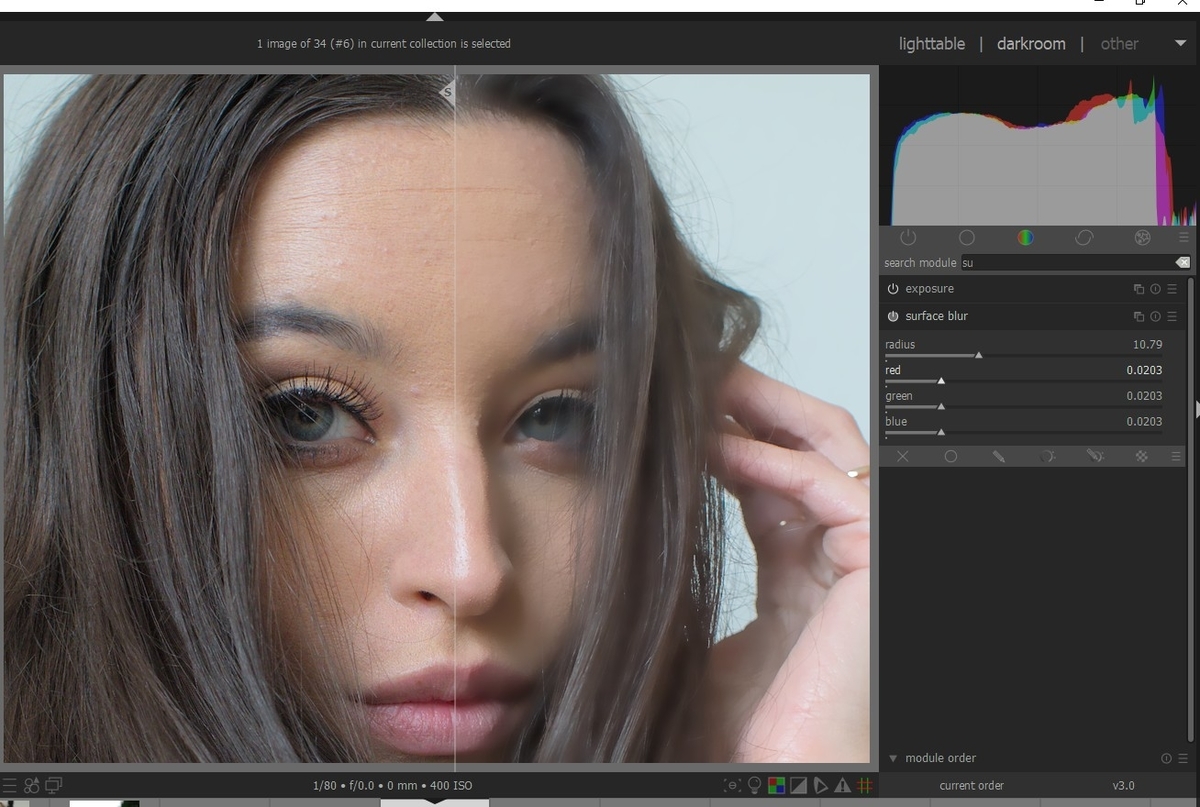Toggle gamut check warning icon
The height and width of the screenshot is (807, 1200).
843,786
